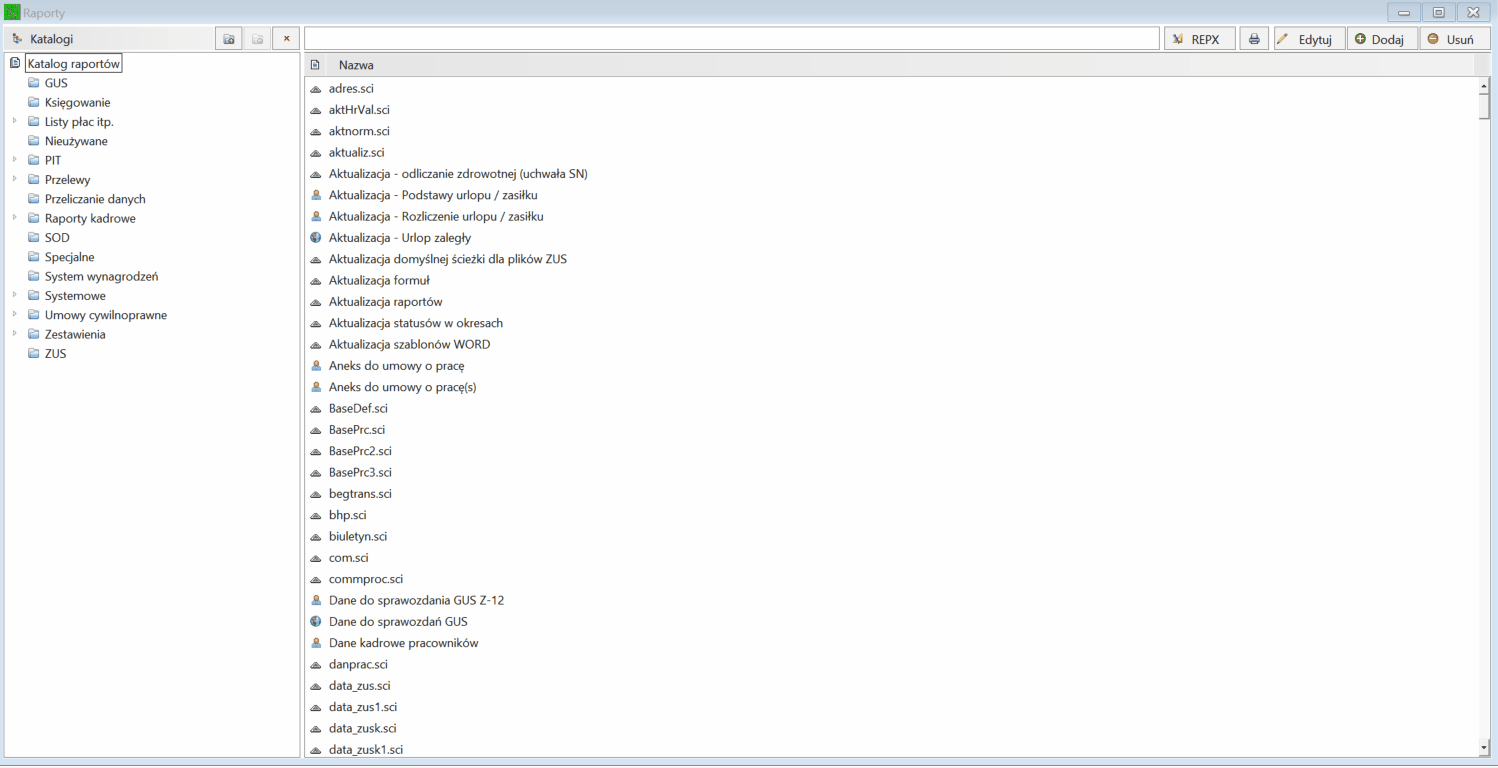Click the person icon beside Aktualizacja - Podstawy urlopu
This screenshot has width=1498, height=768.
(x=316, y=195)
